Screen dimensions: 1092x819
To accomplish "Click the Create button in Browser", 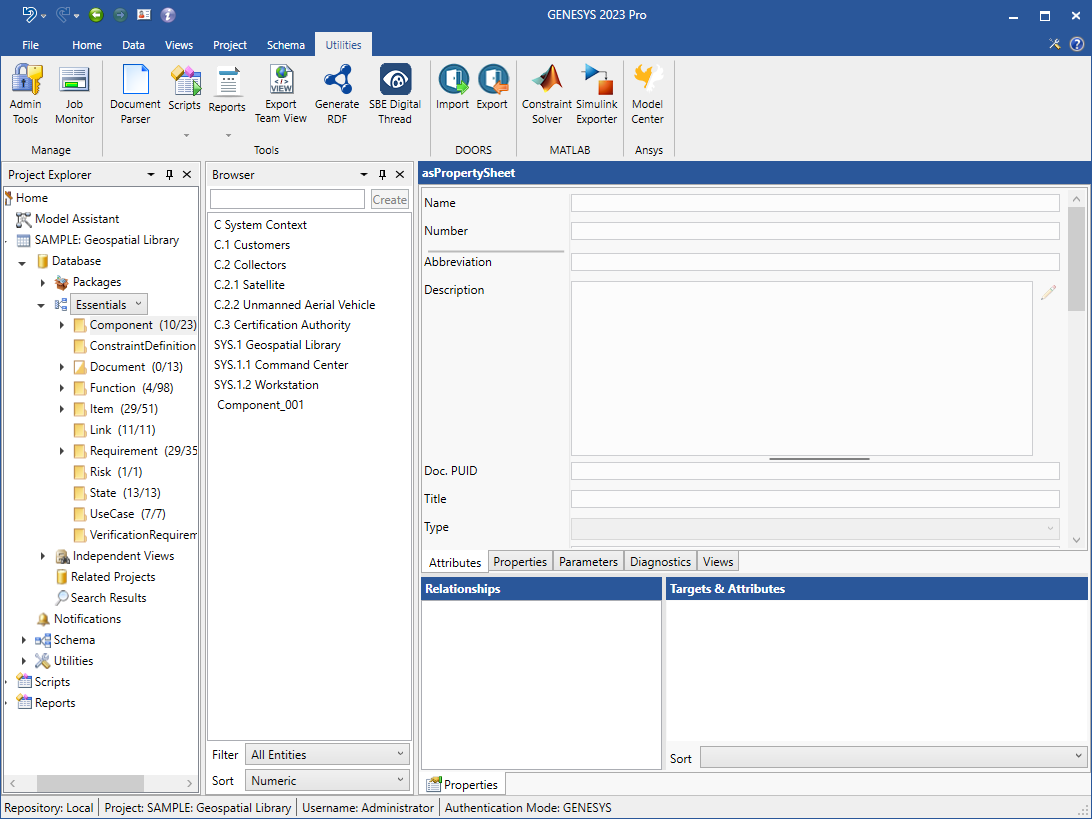I will point(389,200).
